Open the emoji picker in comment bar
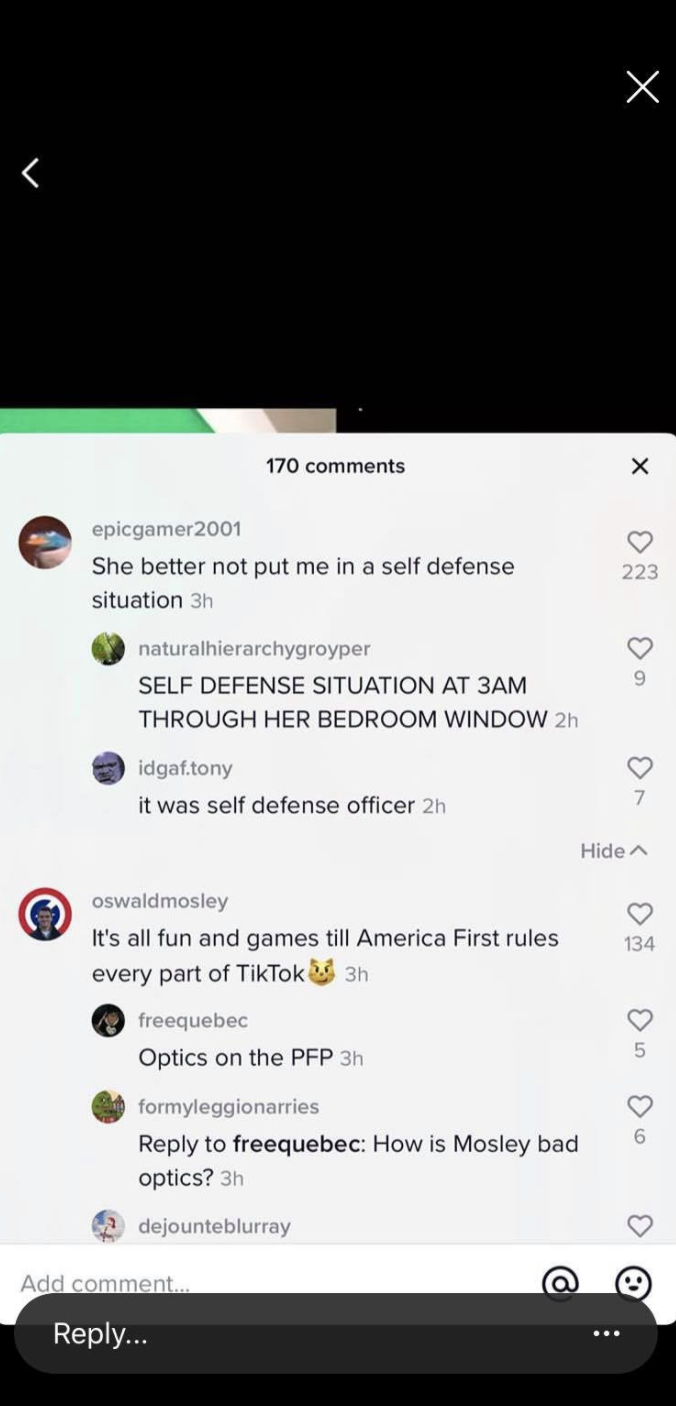This screenshot has height=1406, width=676. coord(633,1283)
